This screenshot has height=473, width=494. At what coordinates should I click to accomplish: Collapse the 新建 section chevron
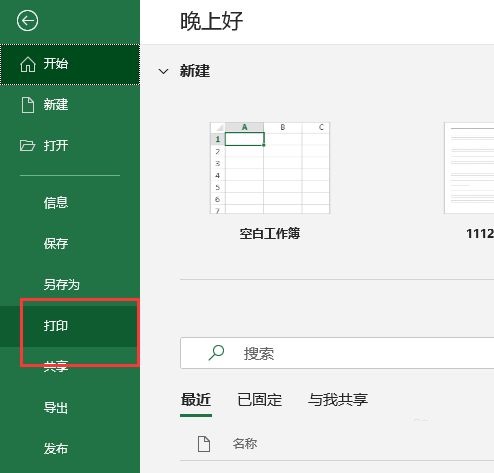coord(163,71)
